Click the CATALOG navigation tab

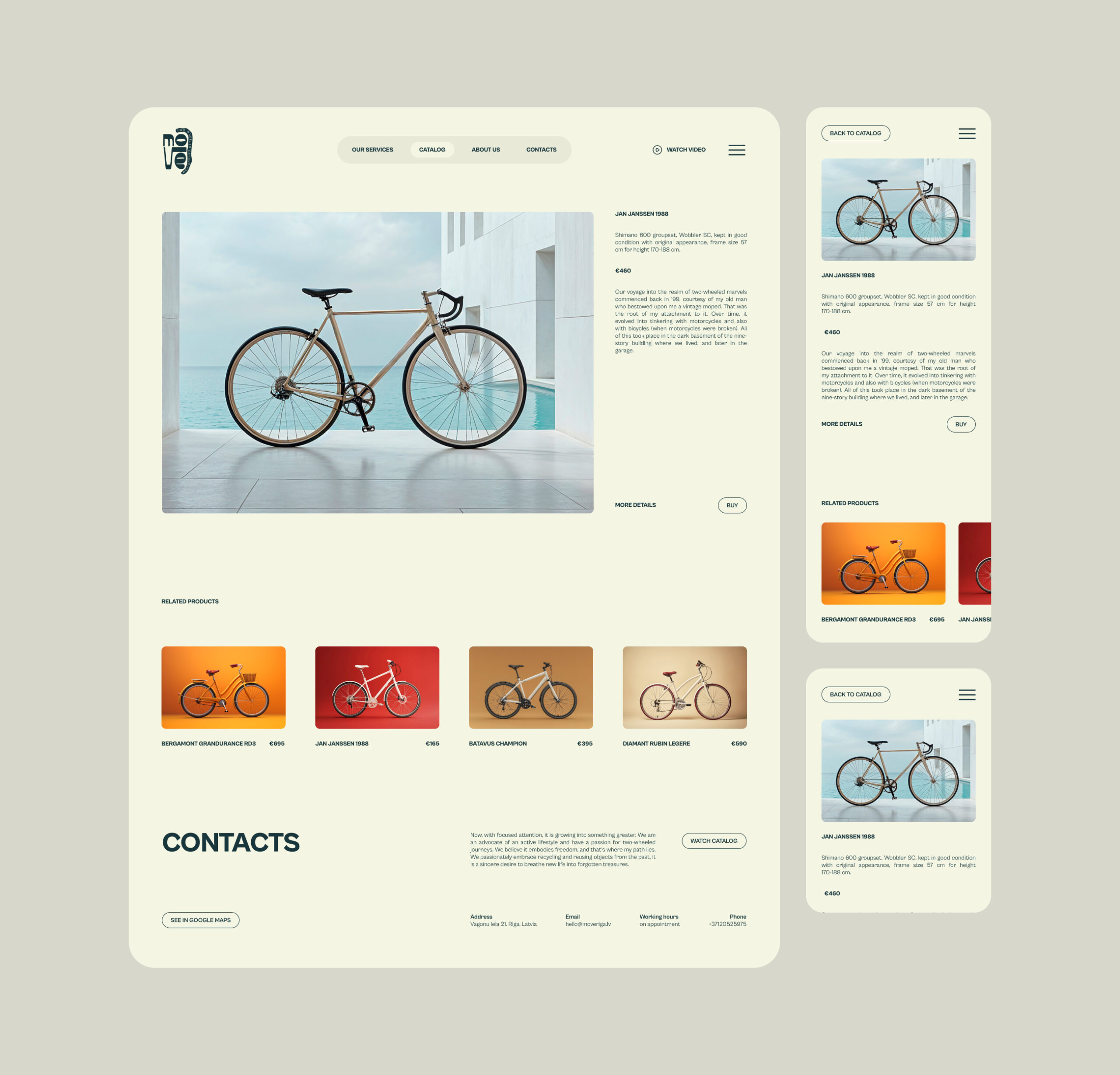coord(432,150)
